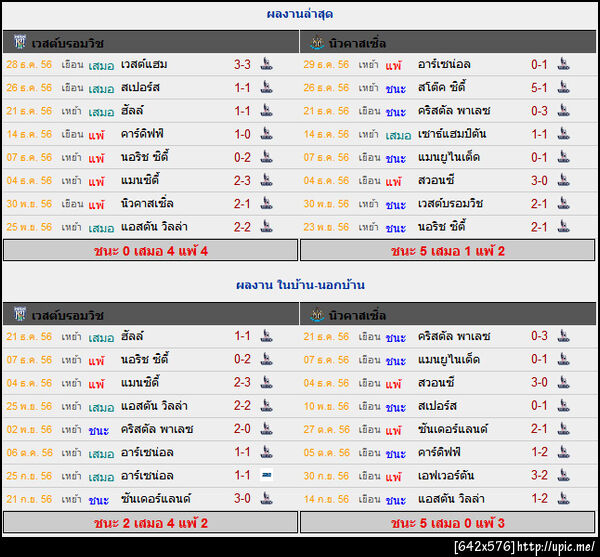
Task: Click นิวคาสเซิ่ล opponent name beside 2-1 score
Action: pyautogui.click(x=147, y=204)
